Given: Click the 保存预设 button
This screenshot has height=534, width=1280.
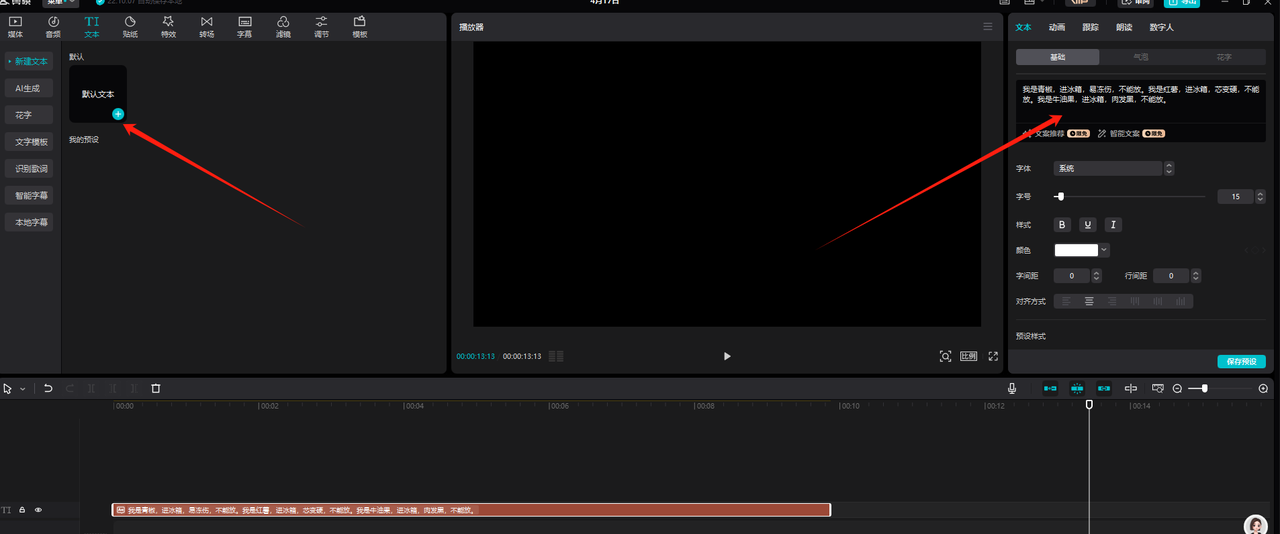Looking at the screenshot, I should [1241, 361].
